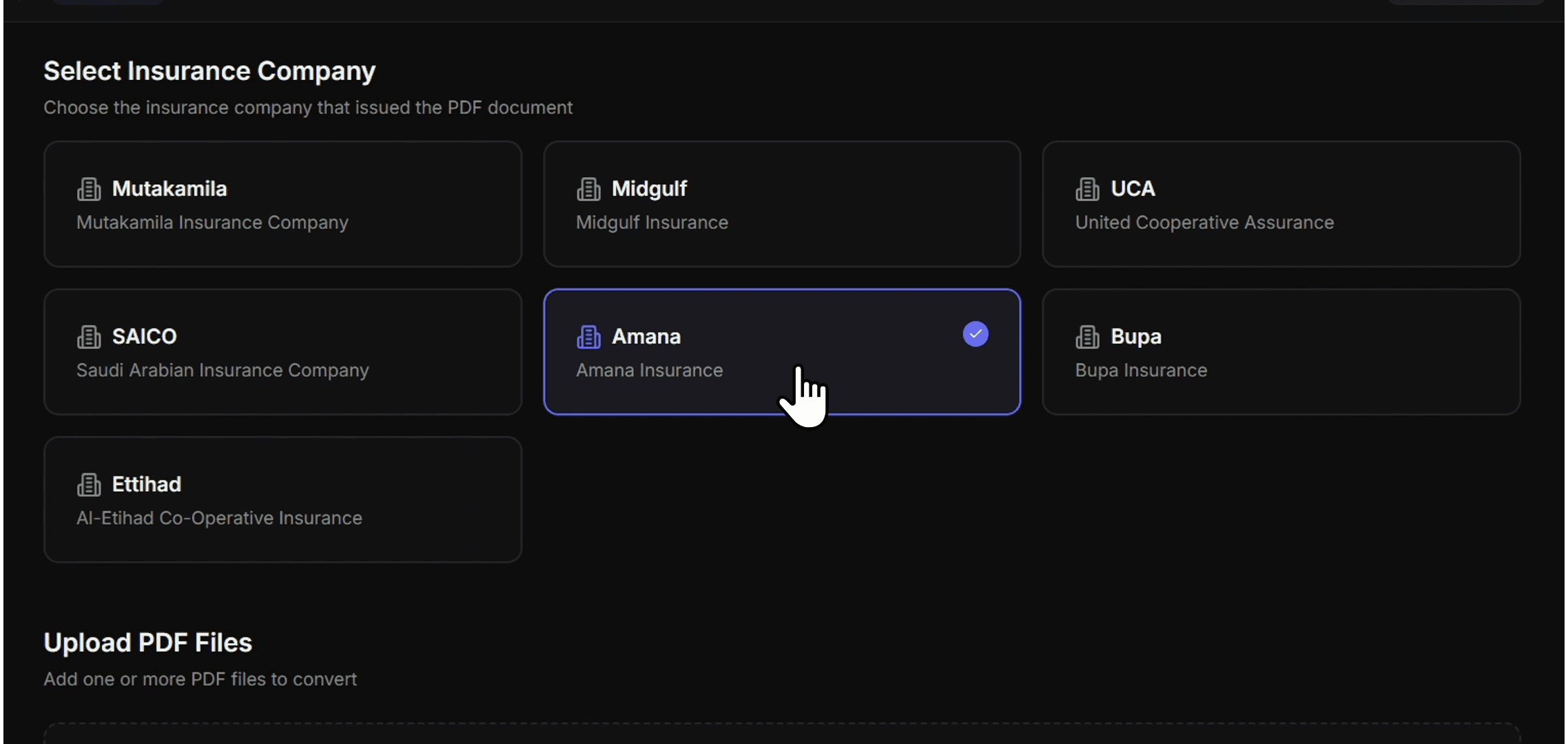
Task: Select the UCA insurance card
Action: pos(1281,204)
